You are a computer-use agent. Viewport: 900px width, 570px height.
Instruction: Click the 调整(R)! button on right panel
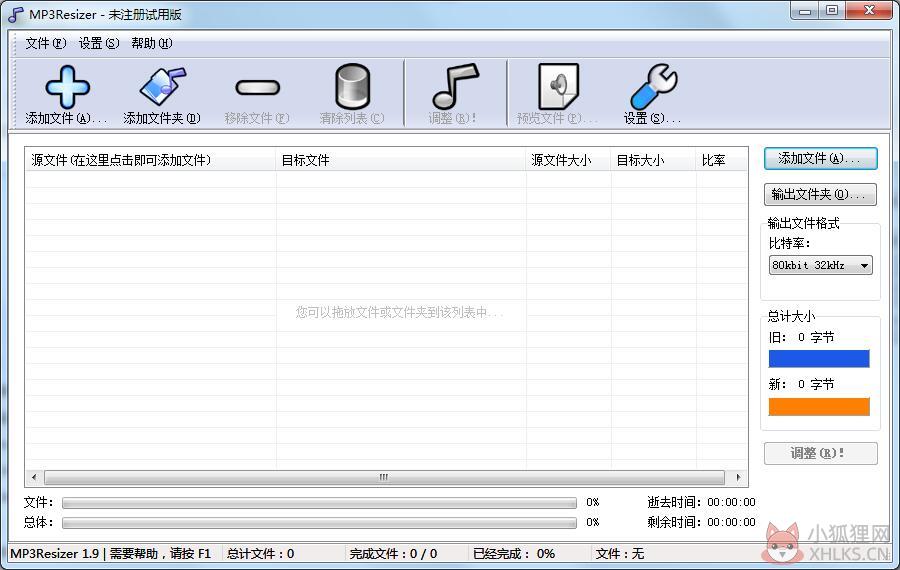[x=820, y=453]
